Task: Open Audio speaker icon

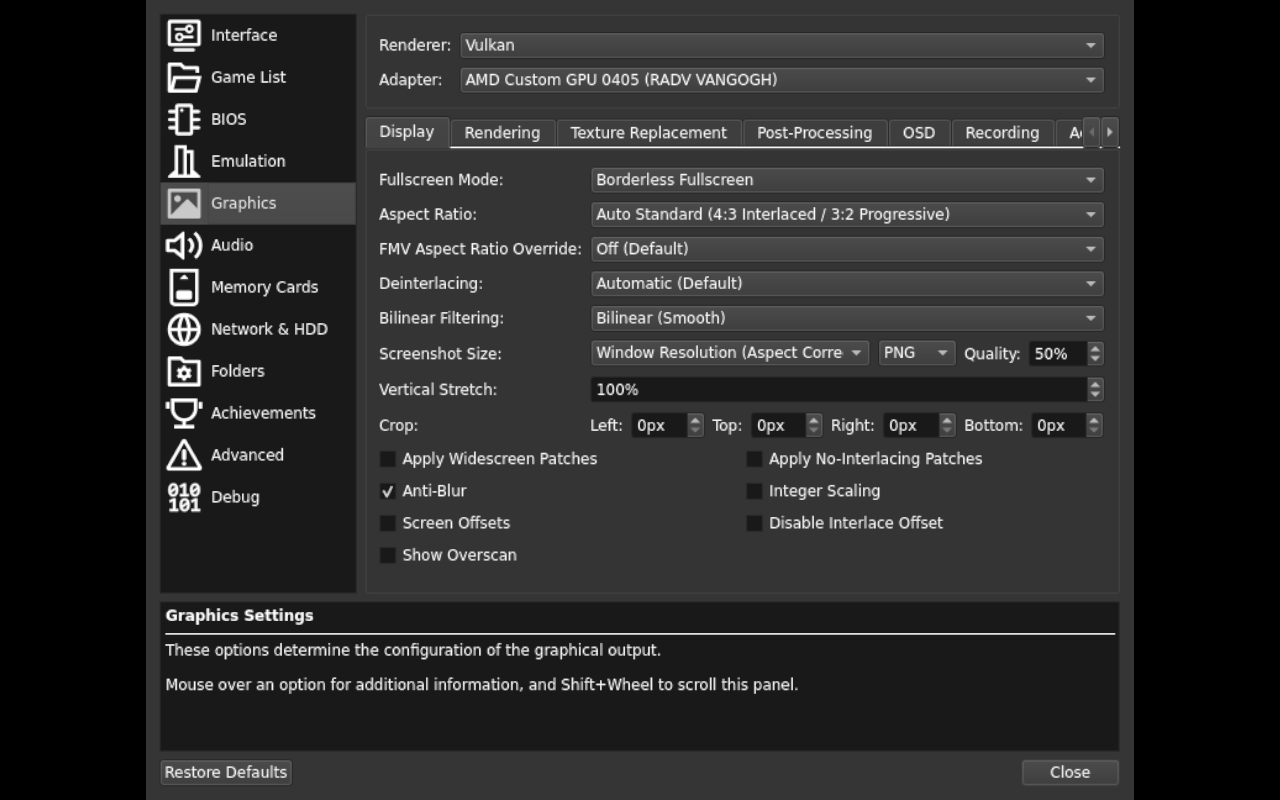Action: (184, 245)
